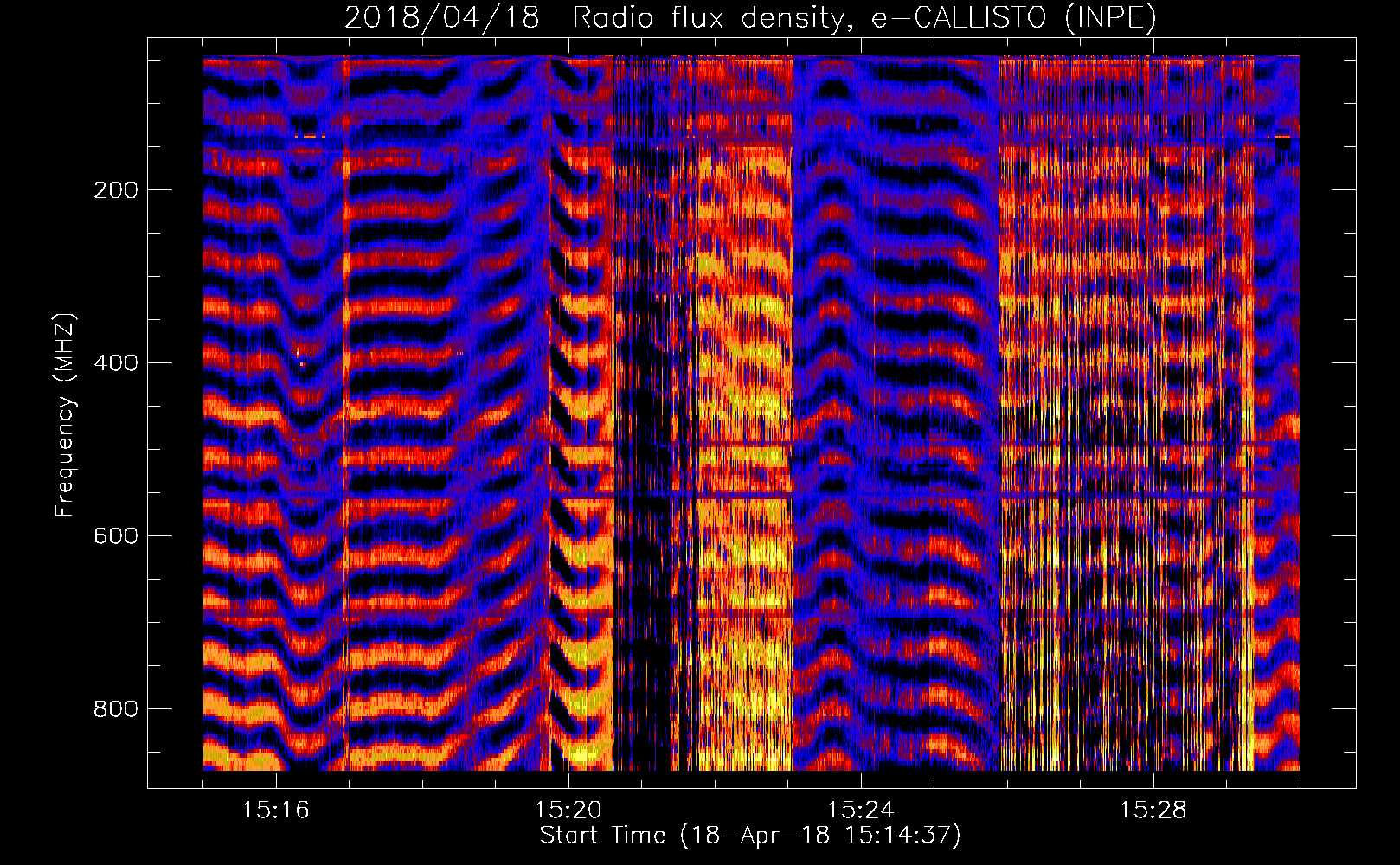
Task: Click the 15:20 time tick label
Action: tap(568, 811)
